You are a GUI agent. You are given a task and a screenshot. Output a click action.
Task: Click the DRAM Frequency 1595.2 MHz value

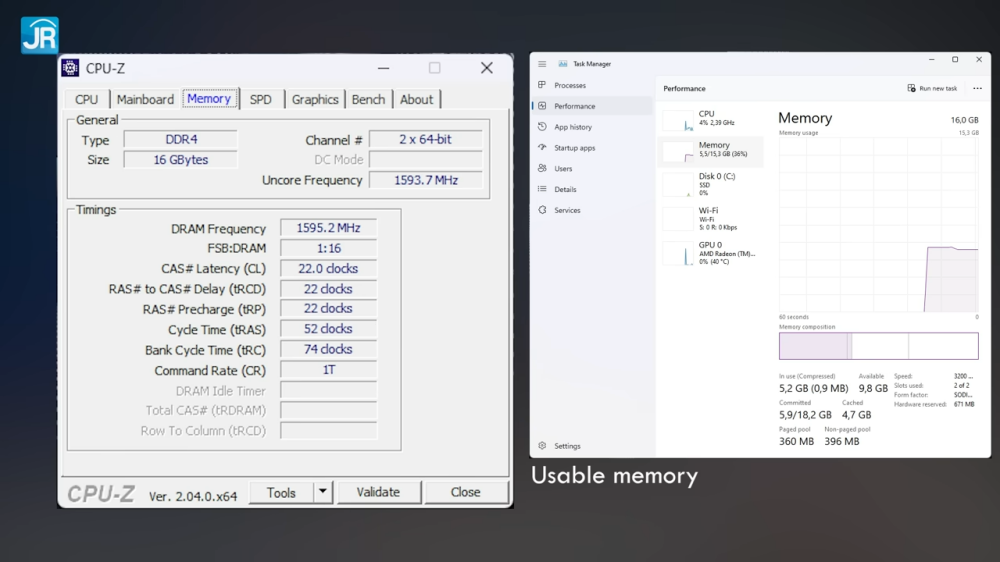[328, 228]
